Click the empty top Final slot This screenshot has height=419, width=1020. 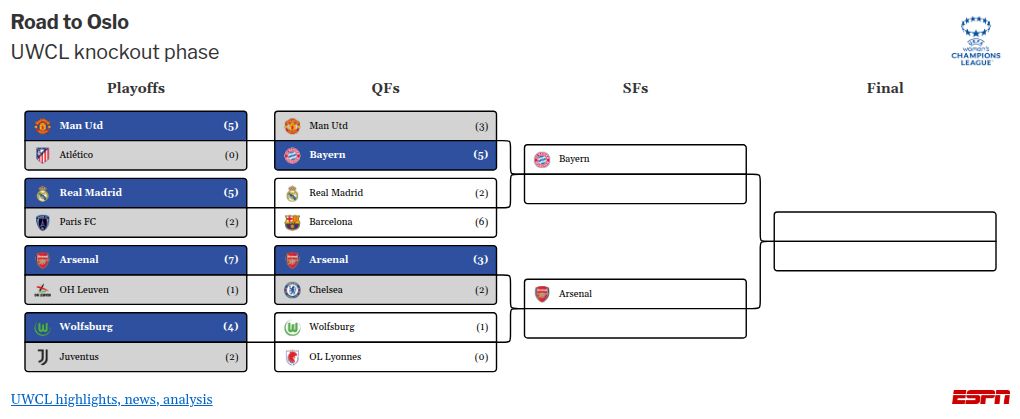[885, 226]
